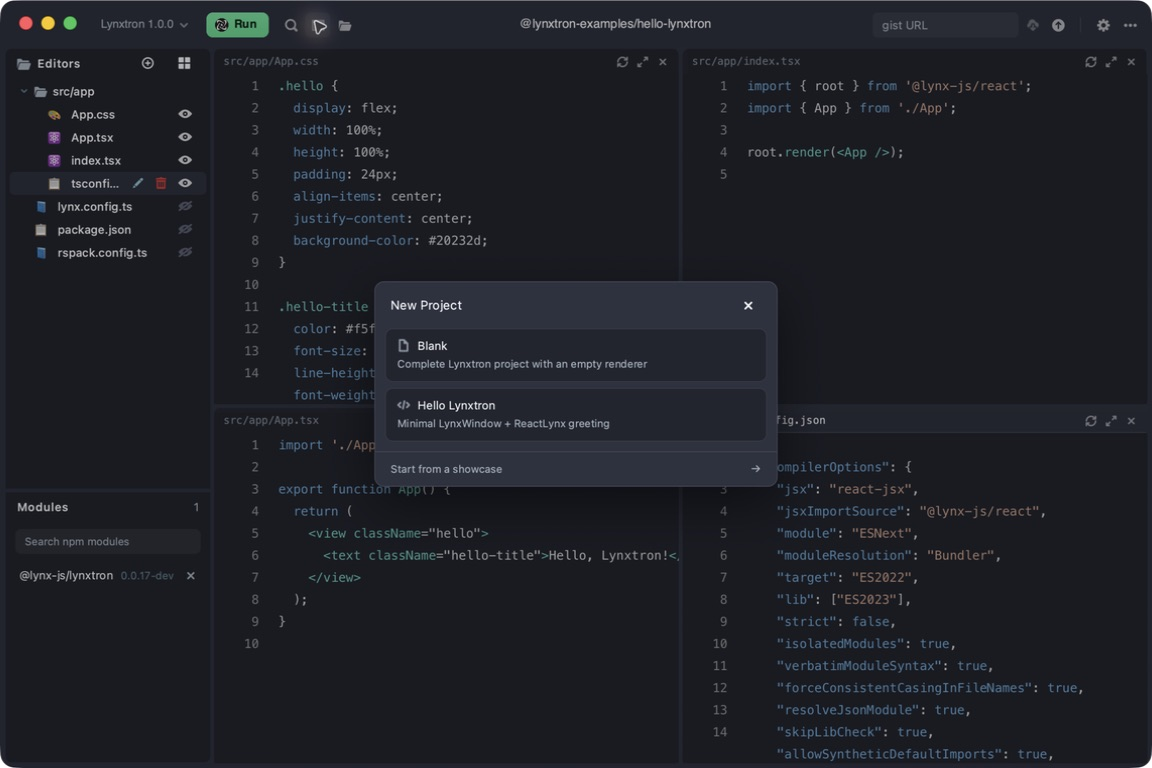
Task: Show lynx.config.ts editor with its hidden-eye icon
Action: point(185,206)
